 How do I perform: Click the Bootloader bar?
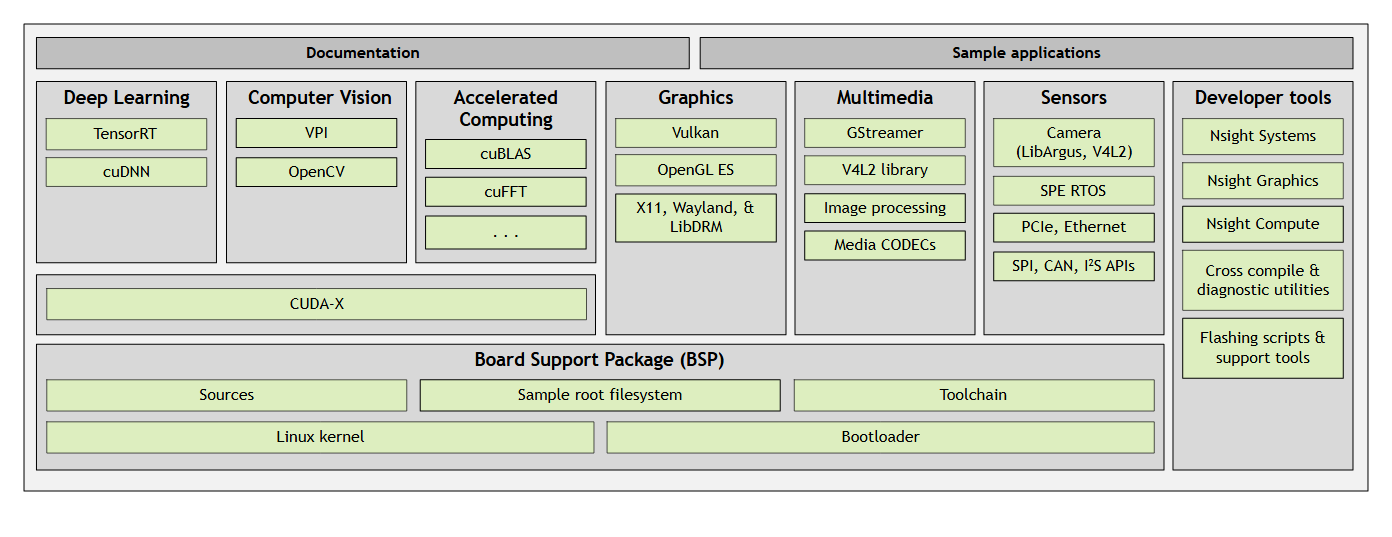[x=881, y=437]
